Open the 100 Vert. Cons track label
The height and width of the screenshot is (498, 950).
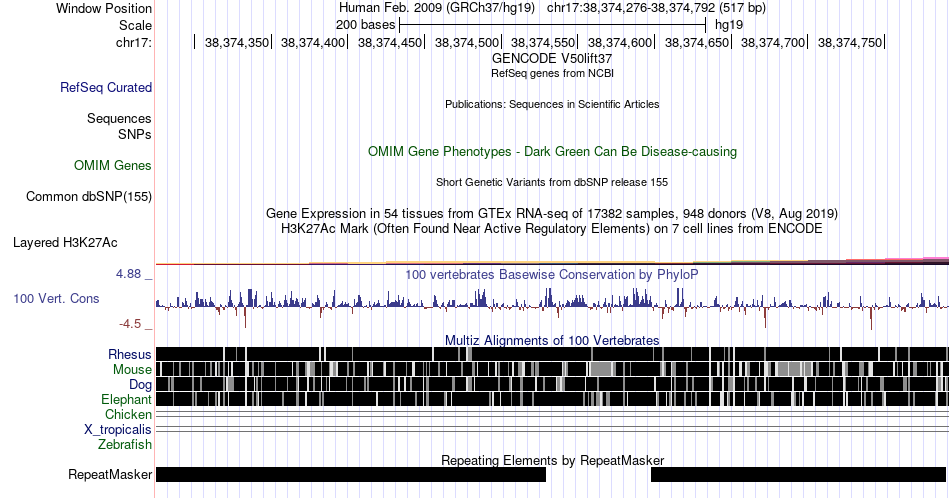coord(56,298)
